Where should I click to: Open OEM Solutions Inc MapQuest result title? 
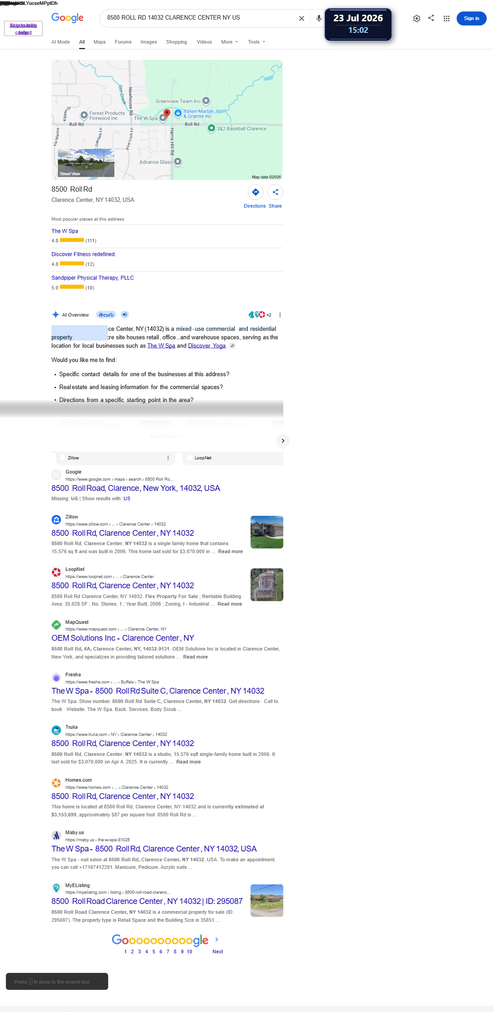click(123, 638)
